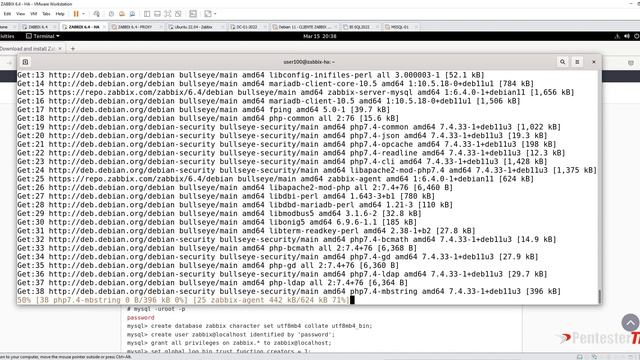Image resolution: width=640 pixels, height=360 pixels.
Task: Click the Get:13 libconfig-inifiles-perl line
Action: [251, 75]
